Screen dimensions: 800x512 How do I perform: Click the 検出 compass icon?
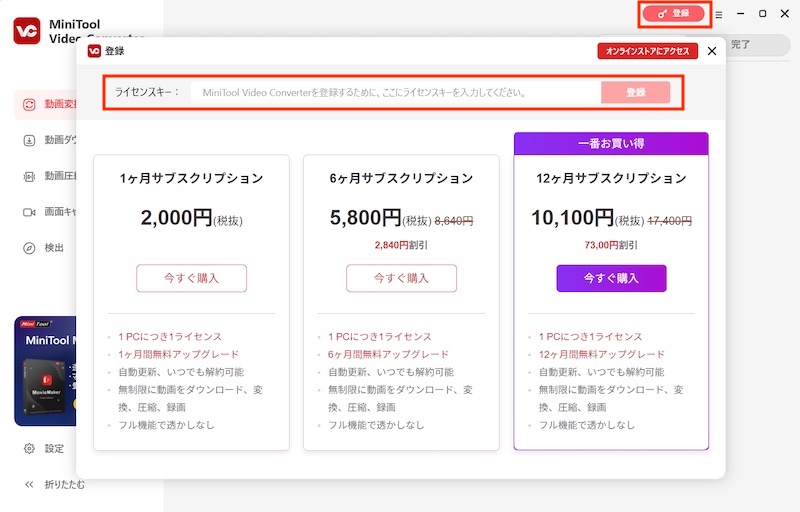click(29, 248)
